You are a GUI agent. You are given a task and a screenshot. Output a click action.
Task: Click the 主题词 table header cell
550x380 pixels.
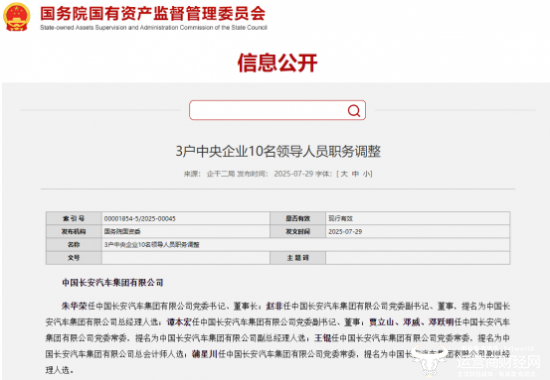298,258
